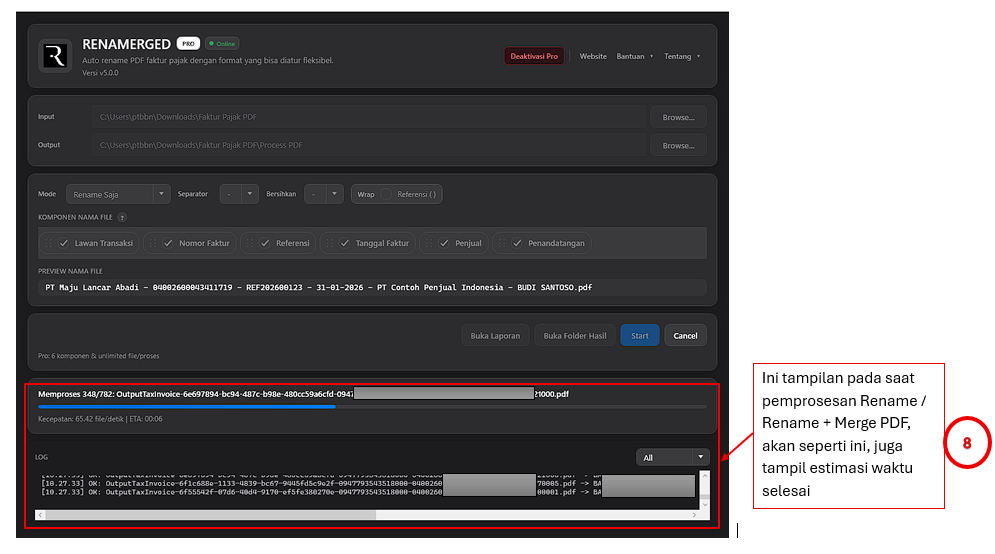
Task: Open the Separator dropdown
Action: 239,194
